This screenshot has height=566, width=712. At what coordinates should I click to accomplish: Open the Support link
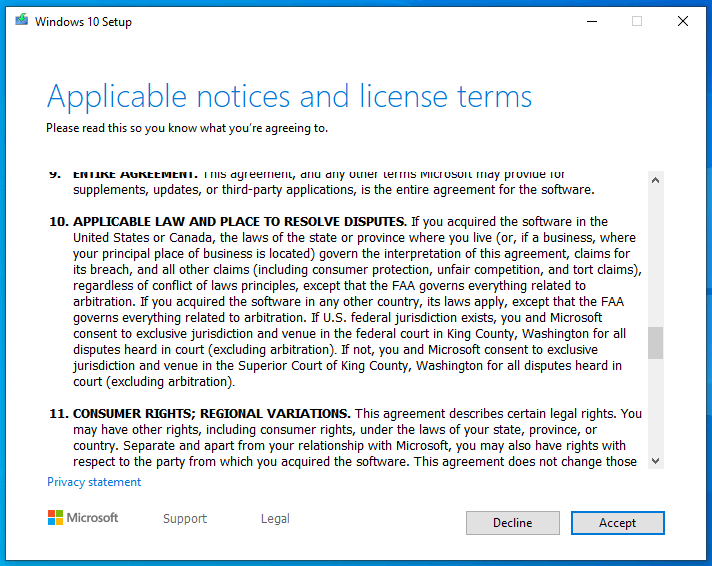185,518
